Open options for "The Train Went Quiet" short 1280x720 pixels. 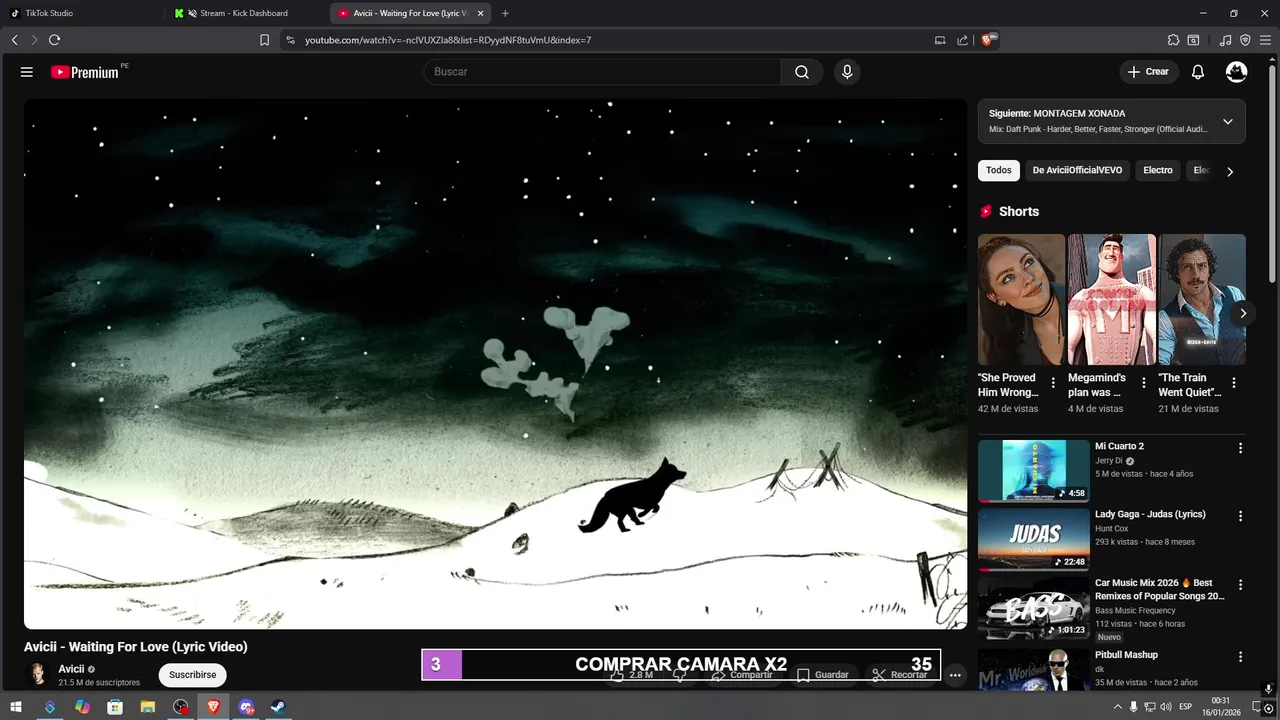pos(1234,382)
